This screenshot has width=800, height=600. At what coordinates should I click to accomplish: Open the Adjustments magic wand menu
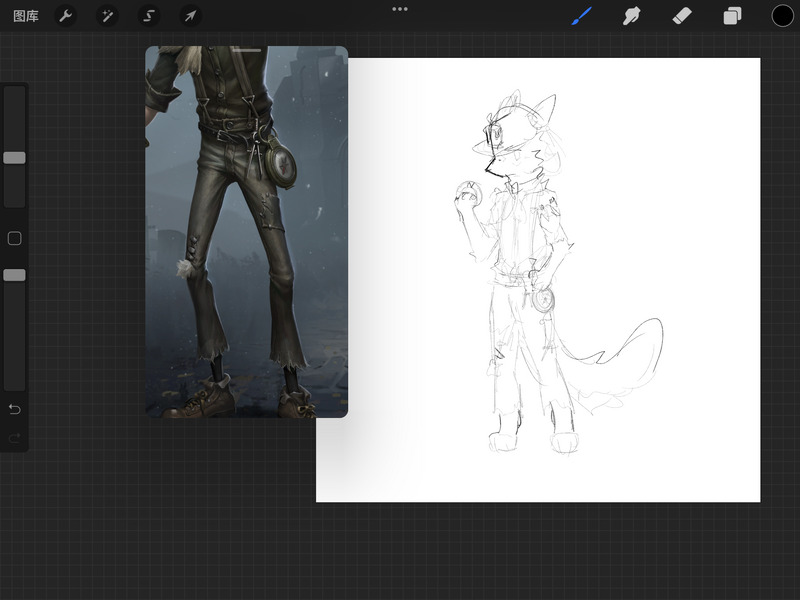click(x=107, y=16)
